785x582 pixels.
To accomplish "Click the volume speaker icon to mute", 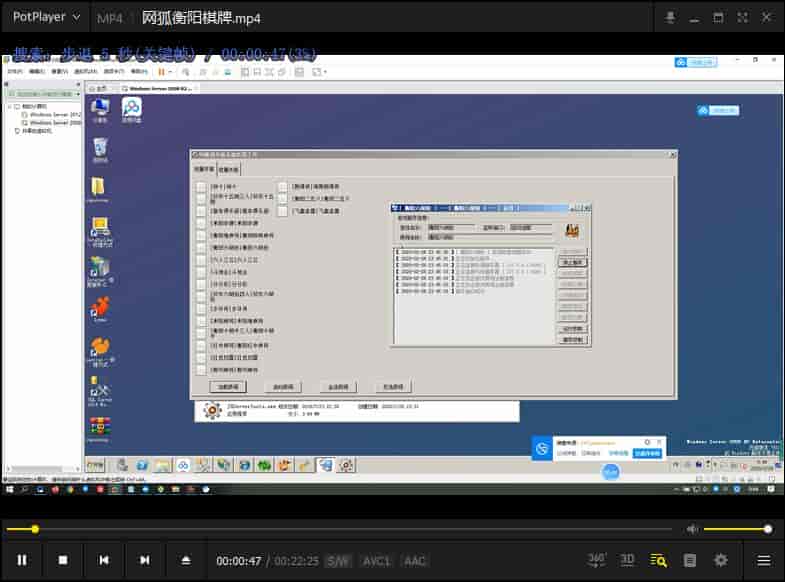I will coord(692,529).
